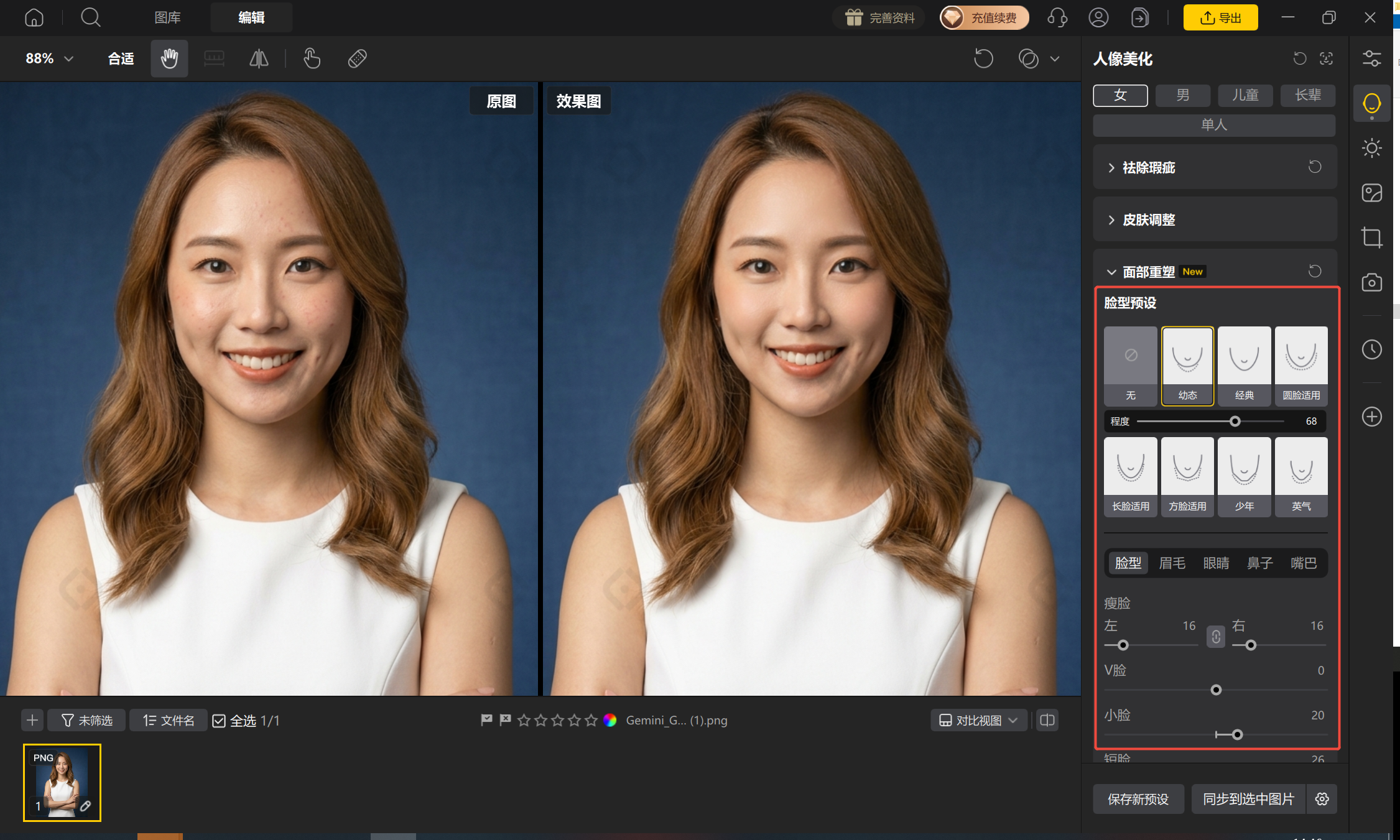Open the history clock icon

(1371, 349)
